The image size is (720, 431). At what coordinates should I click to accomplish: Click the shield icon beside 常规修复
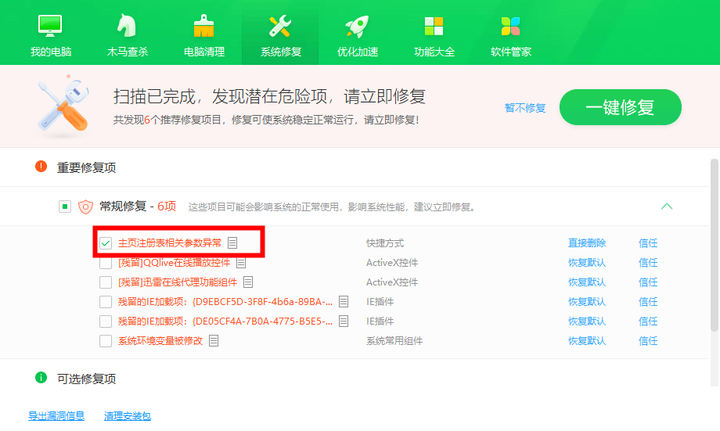[85, 207]
